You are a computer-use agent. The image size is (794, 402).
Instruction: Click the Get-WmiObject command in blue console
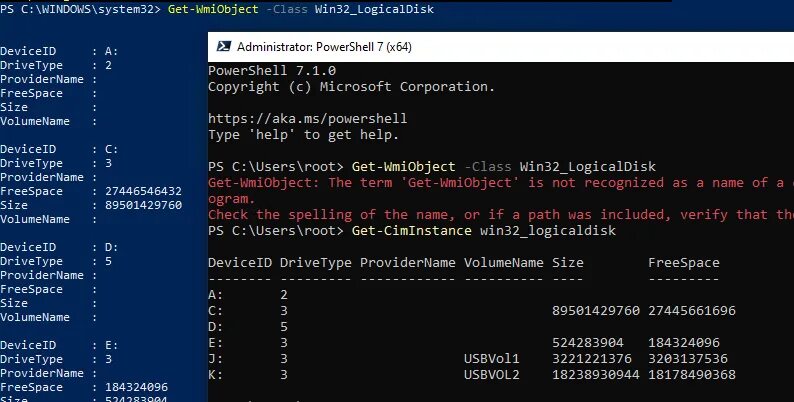[x=301, y=9]
